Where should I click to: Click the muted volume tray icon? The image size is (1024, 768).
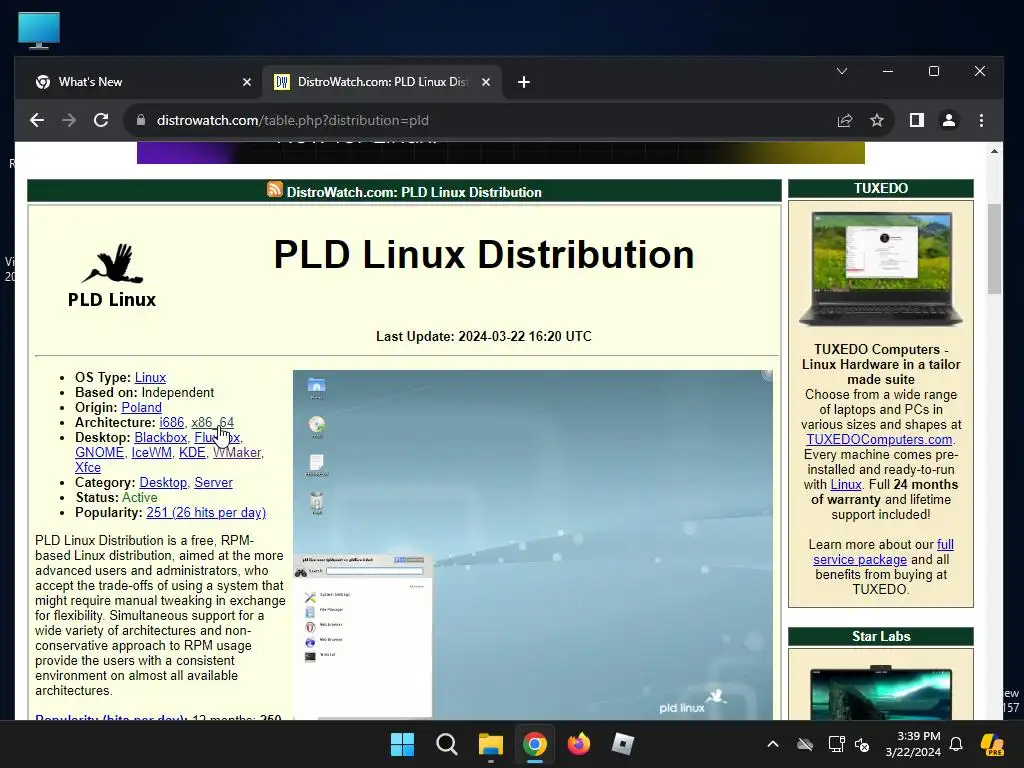click(x=863, y=745)
